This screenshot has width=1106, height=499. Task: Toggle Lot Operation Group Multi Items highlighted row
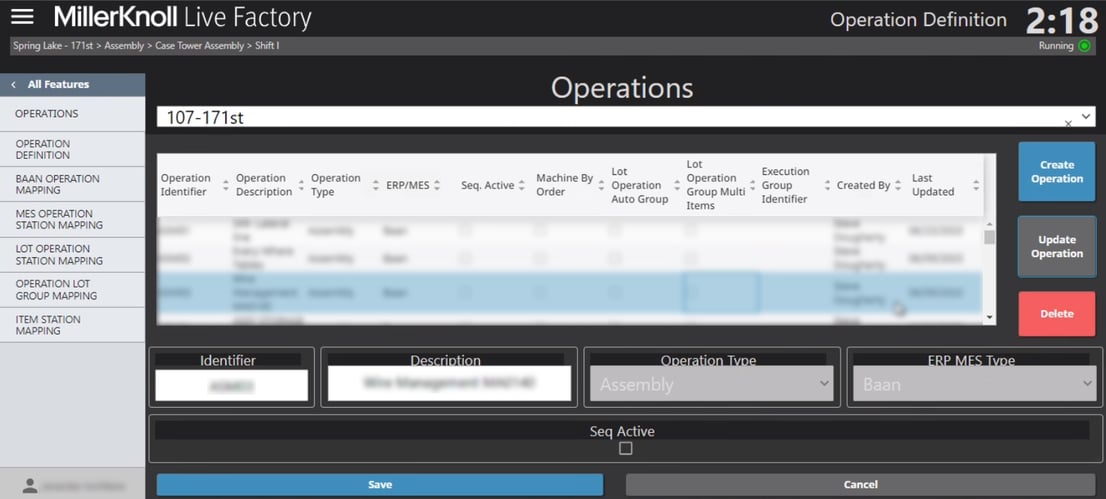coord(692,292)
